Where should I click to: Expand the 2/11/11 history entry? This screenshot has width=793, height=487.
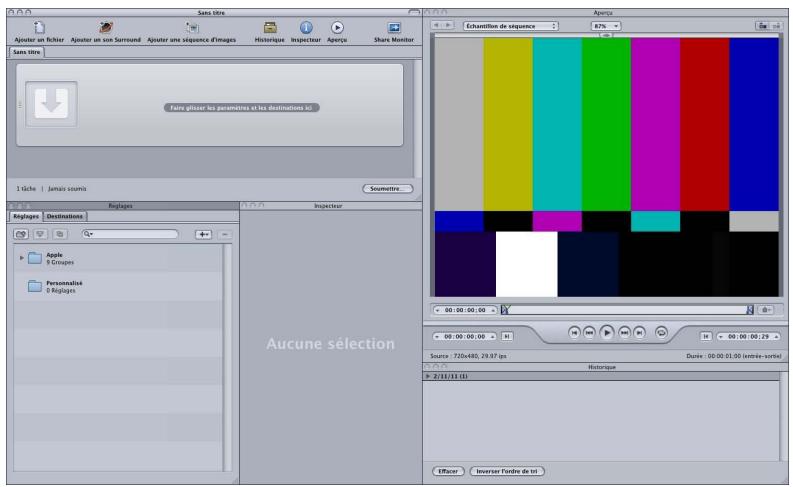click(x=429, y=376)
